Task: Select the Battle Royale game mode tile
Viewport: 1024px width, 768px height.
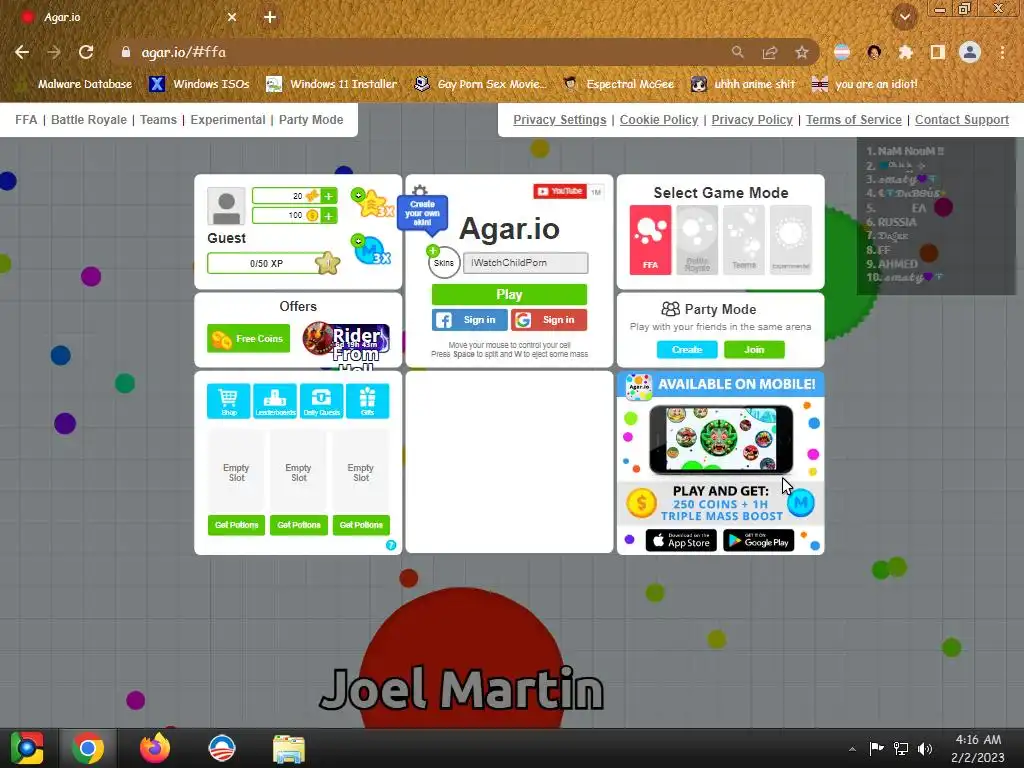Action: click(697, 240)
